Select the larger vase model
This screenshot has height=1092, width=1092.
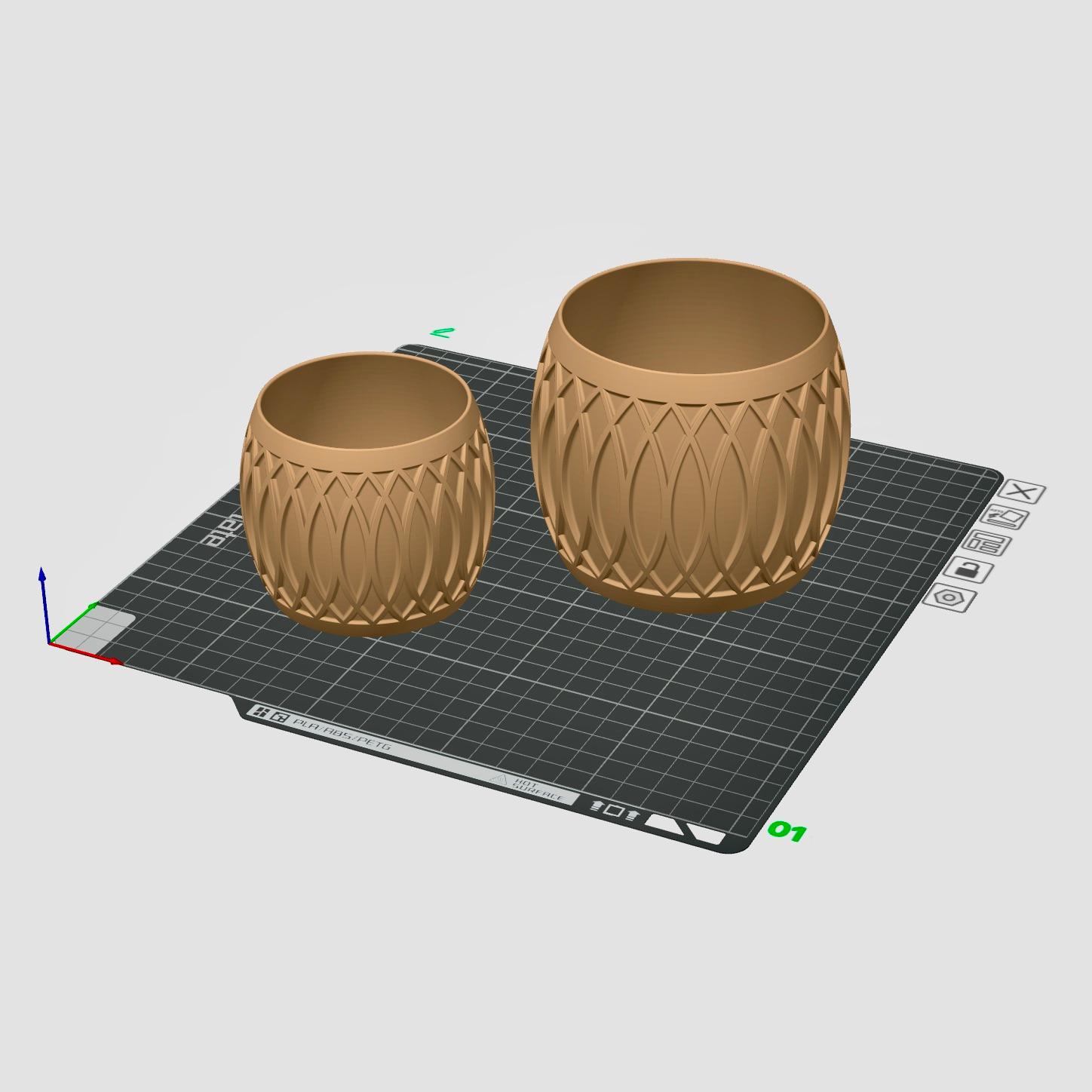click(692, 435)
